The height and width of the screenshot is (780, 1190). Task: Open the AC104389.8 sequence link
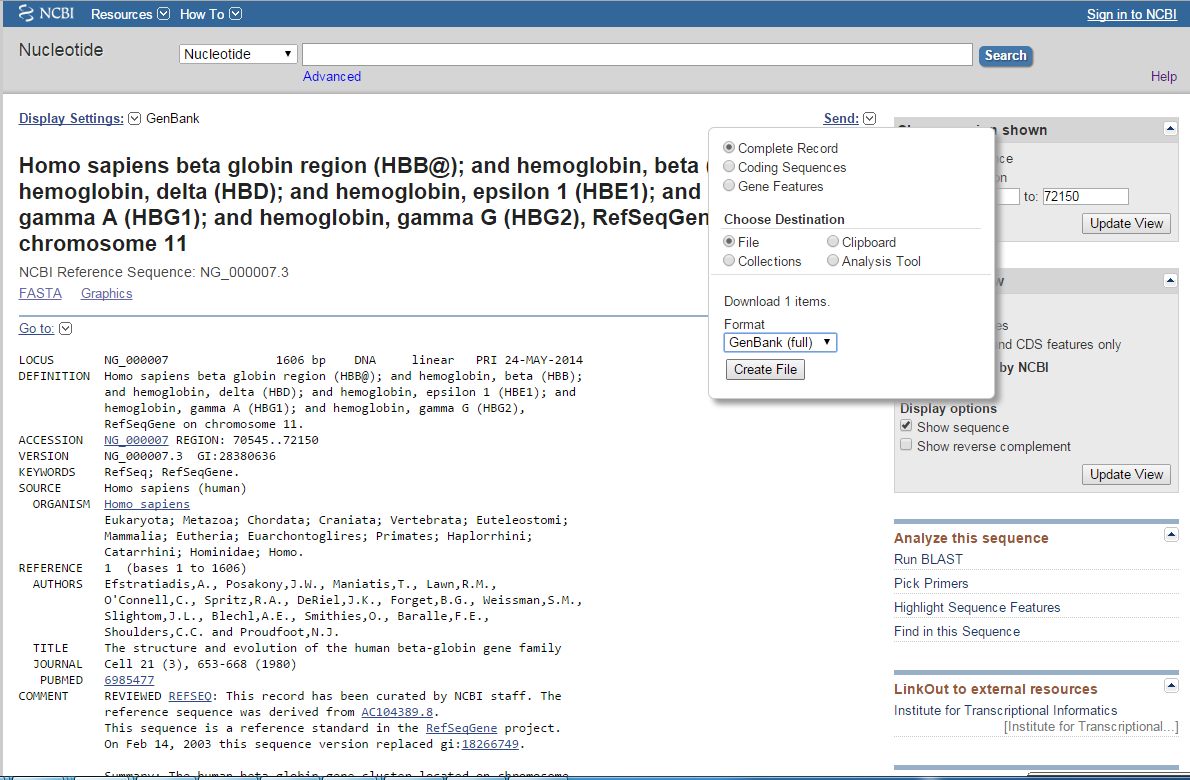(x=397, y=712)
